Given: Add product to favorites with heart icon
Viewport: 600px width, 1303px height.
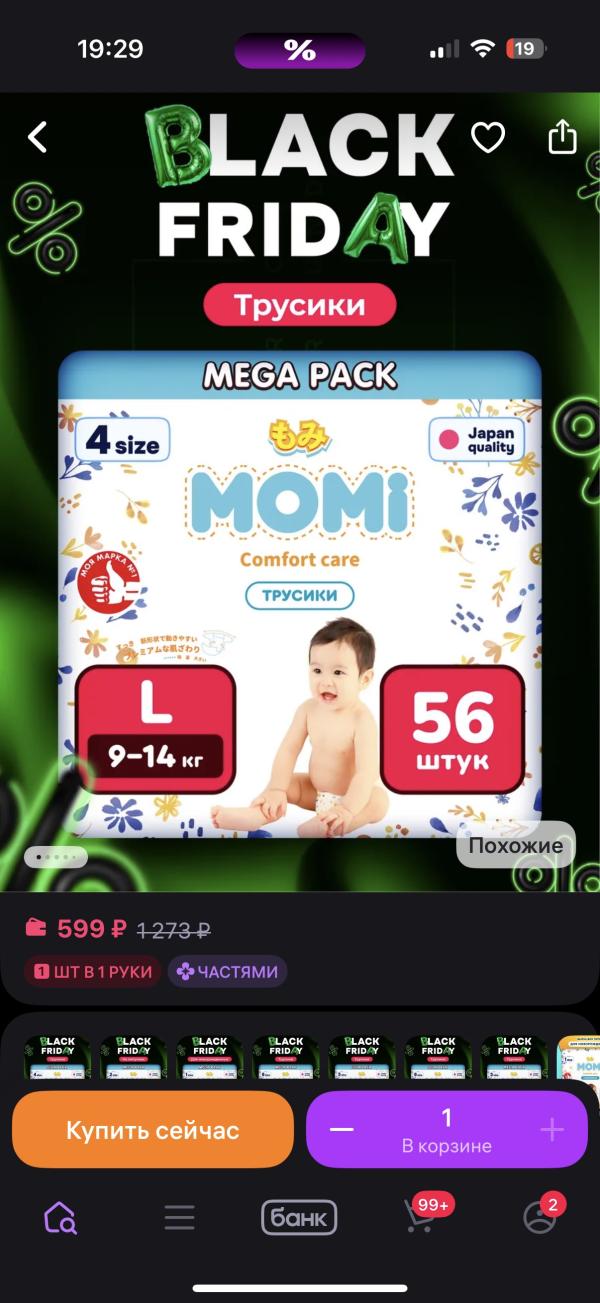Looking at the screenshot, I should point(488,137).
